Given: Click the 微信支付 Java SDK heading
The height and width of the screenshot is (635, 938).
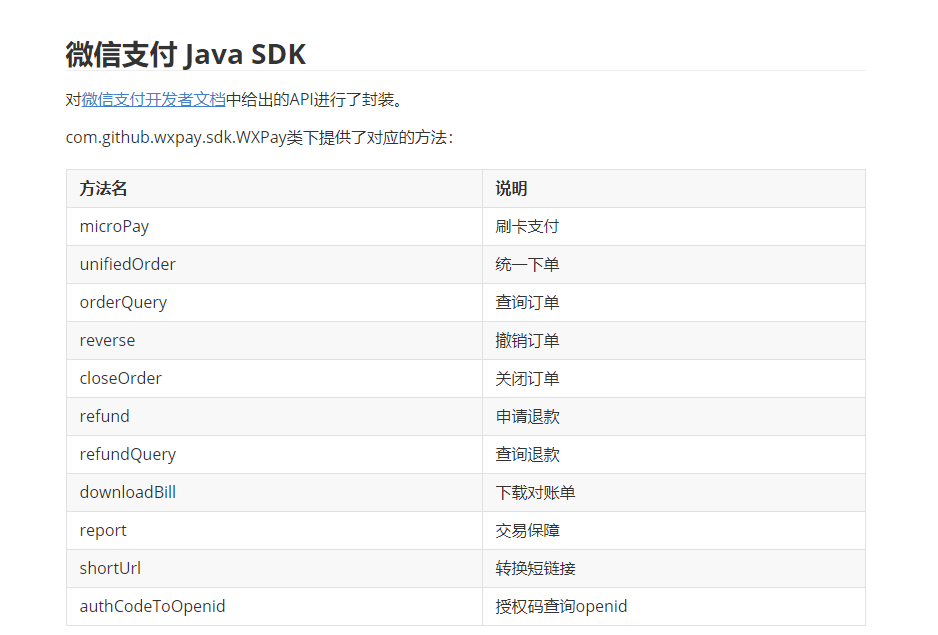Looking at the screenshot, I should click(x=185, y=54).
